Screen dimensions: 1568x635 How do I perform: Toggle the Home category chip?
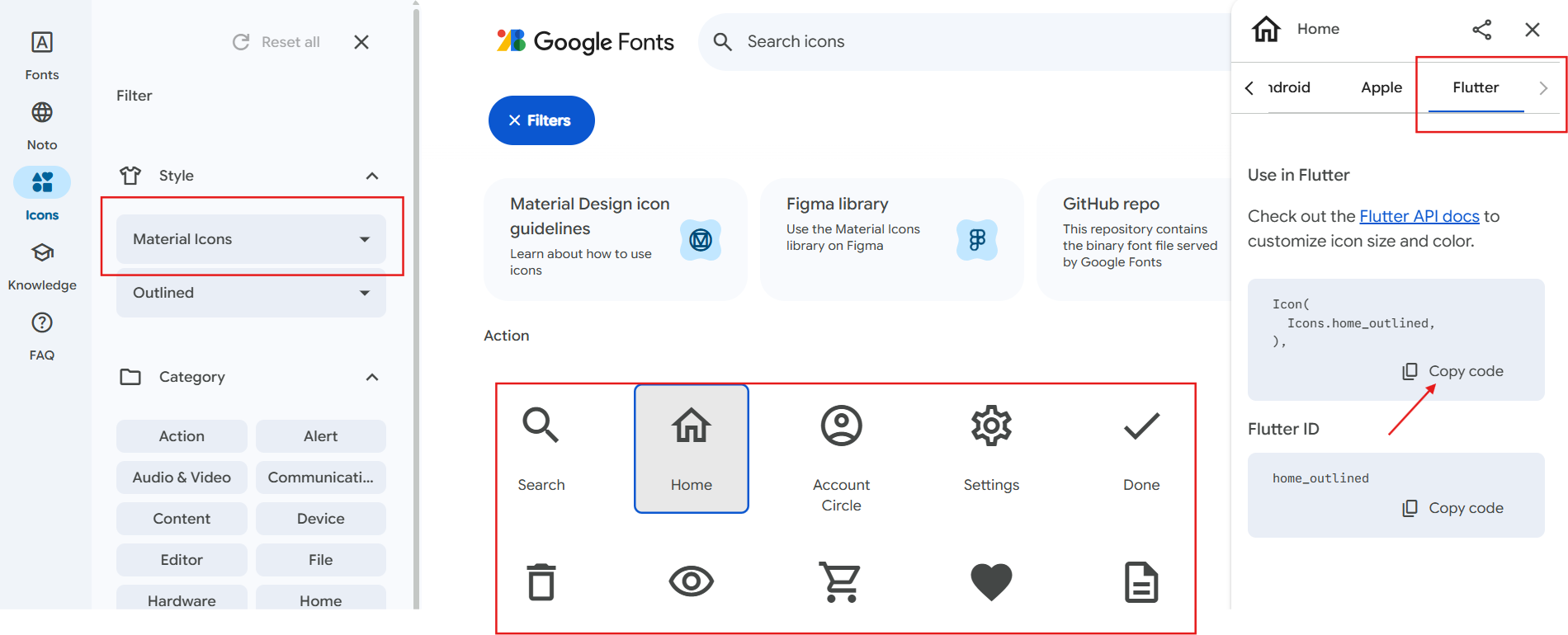[321, 599]
